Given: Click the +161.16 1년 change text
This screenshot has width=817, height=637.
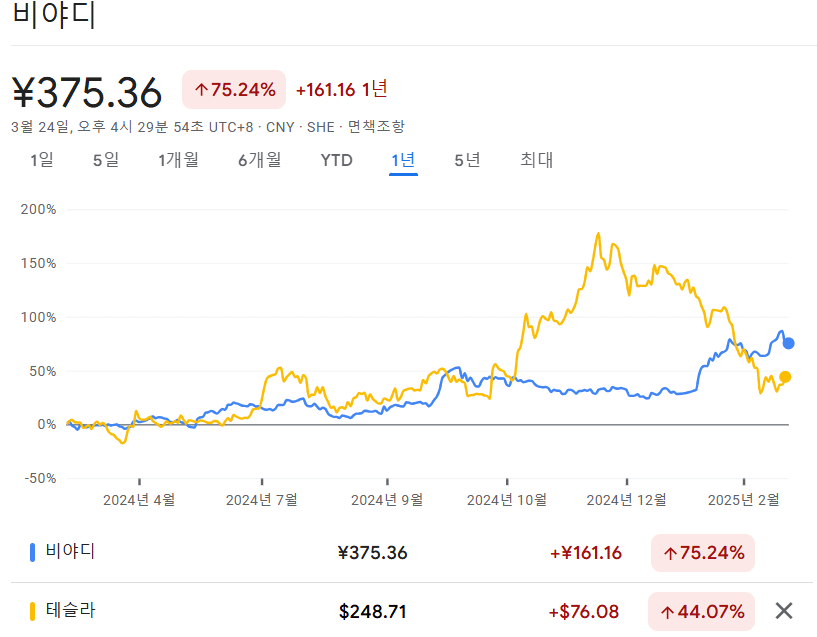Looking at the screenshot, I should pyautogui.click(x=342, y=90).
